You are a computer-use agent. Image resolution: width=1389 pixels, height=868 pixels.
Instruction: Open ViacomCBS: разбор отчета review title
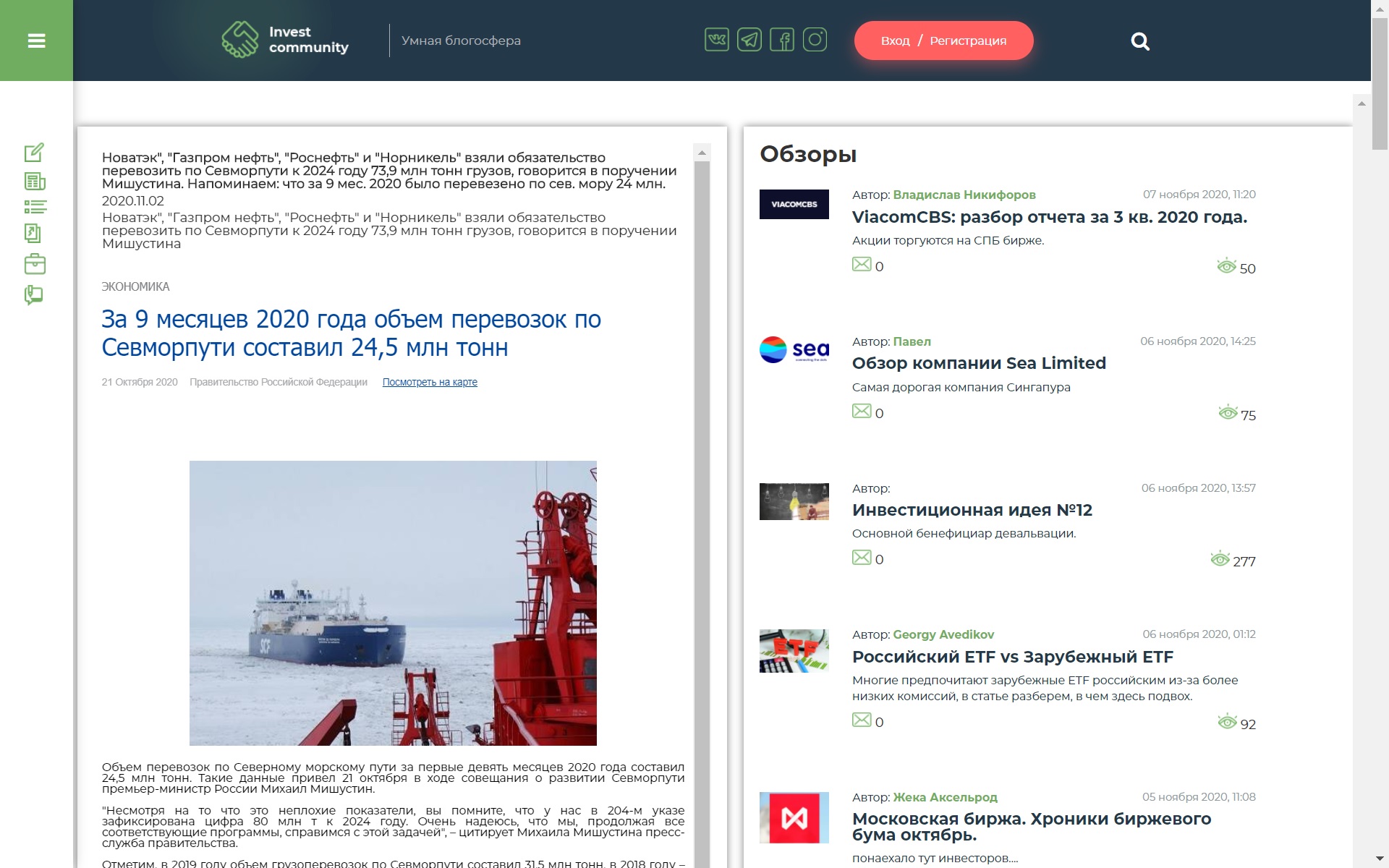1049,217
